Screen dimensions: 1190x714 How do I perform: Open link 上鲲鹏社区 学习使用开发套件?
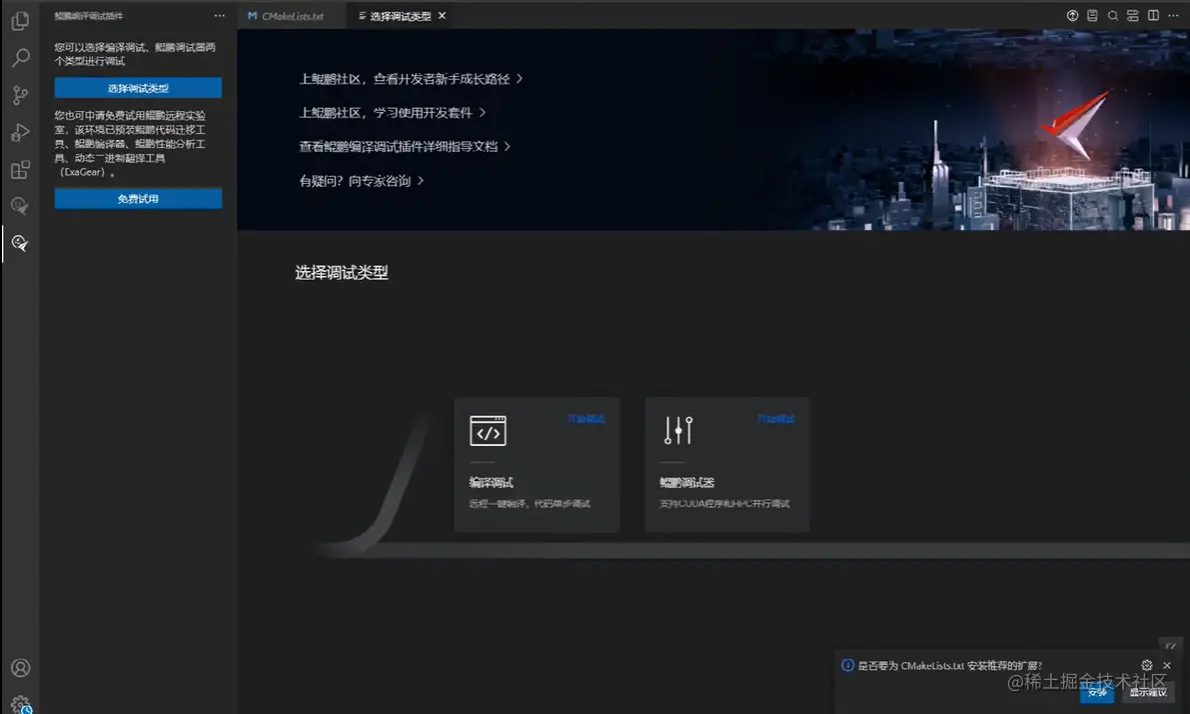click(392, 112)
